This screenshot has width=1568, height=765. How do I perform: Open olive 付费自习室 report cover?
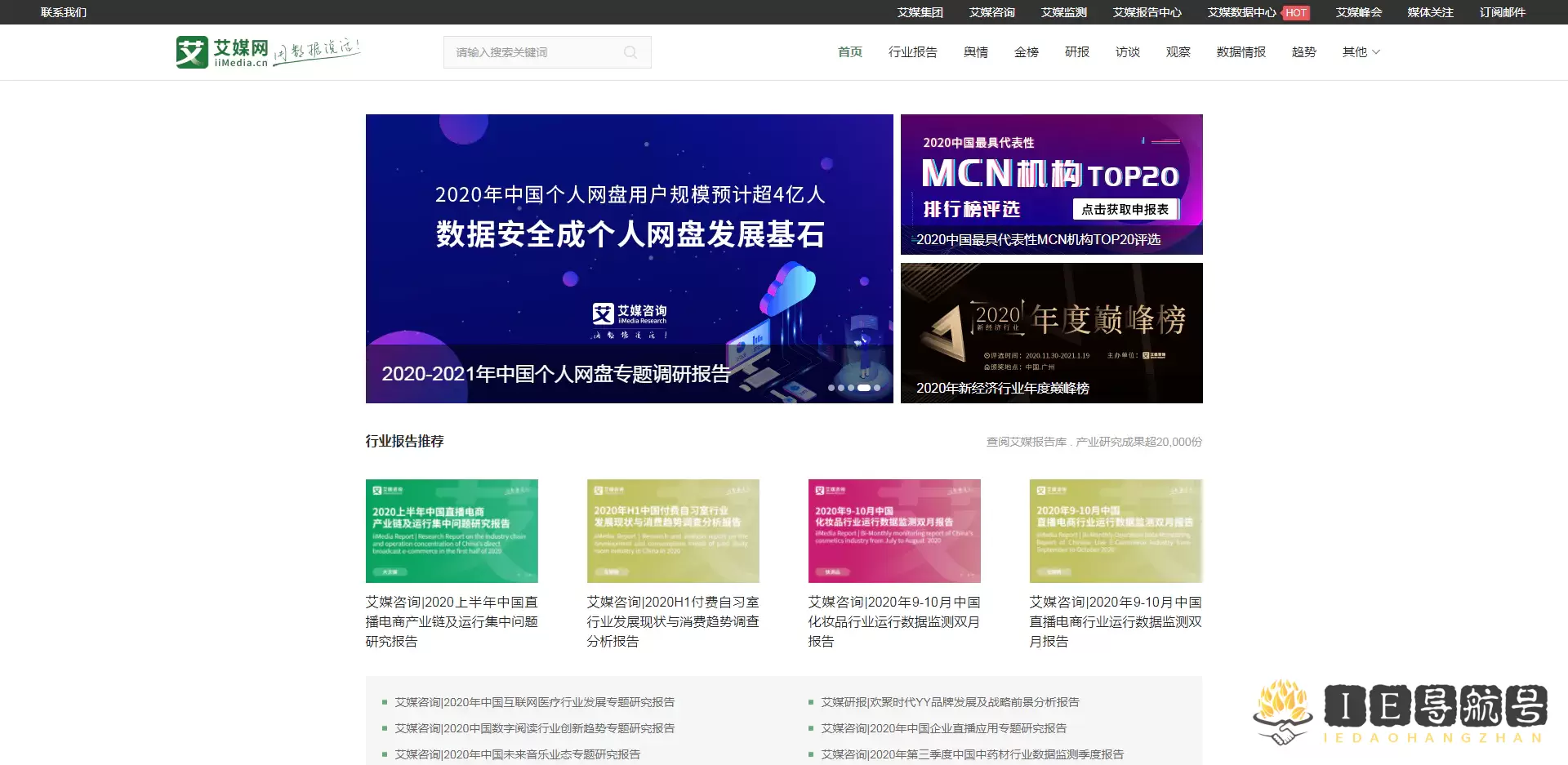(x=673, y=531)
